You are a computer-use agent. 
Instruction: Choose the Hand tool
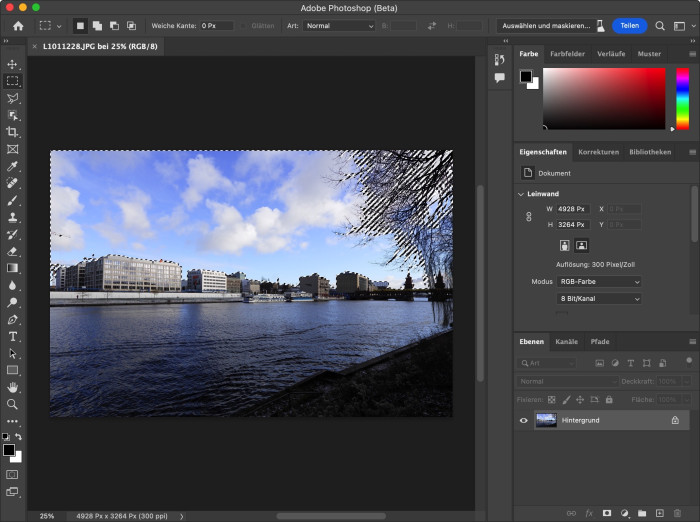tap(12, 387)
